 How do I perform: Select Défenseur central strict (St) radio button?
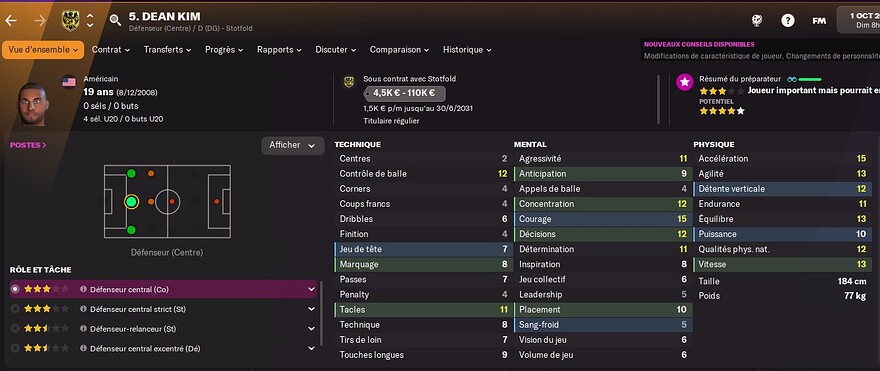point(15,309)
